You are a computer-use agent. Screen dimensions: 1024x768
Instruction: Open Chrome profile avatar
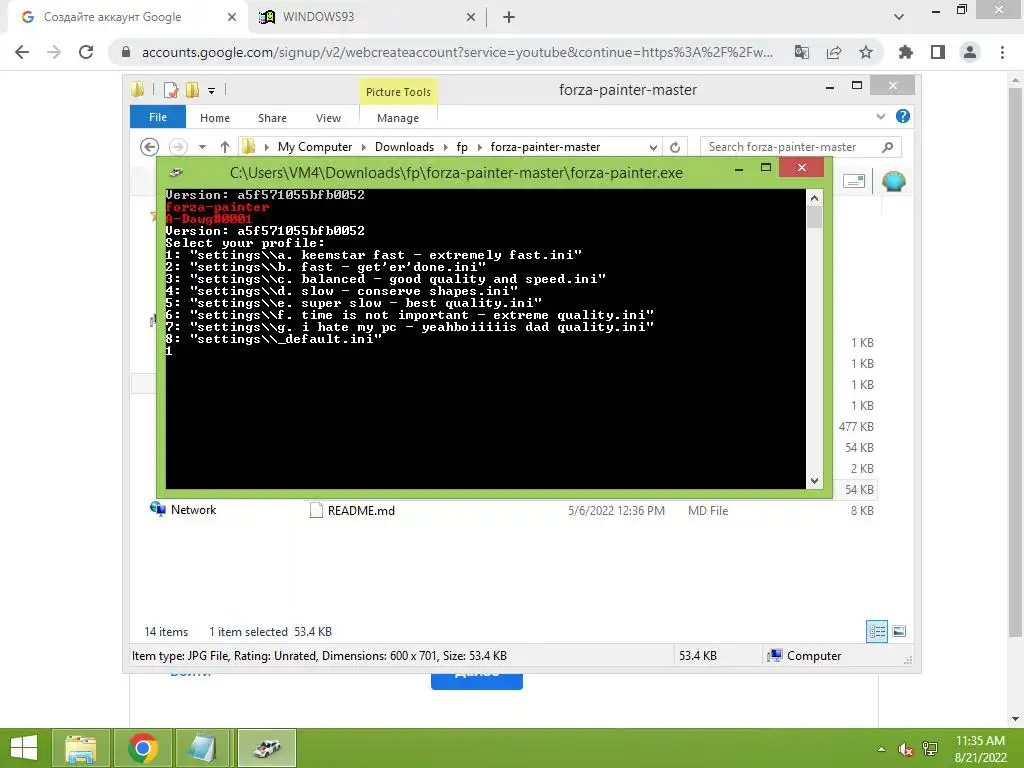[x=970, y=52]
